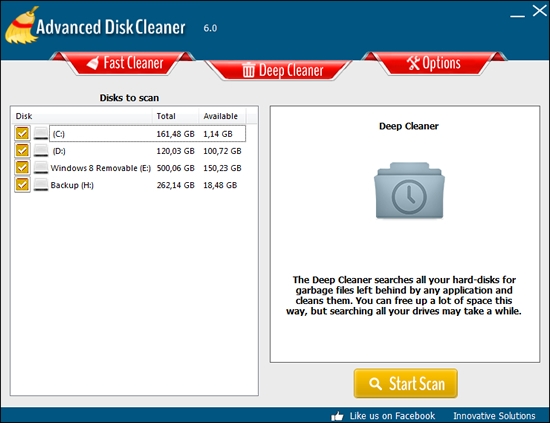Open the Innovative Solutions link
The width and height of the screenshot is (550, 423).
click(x=494, y=416)
